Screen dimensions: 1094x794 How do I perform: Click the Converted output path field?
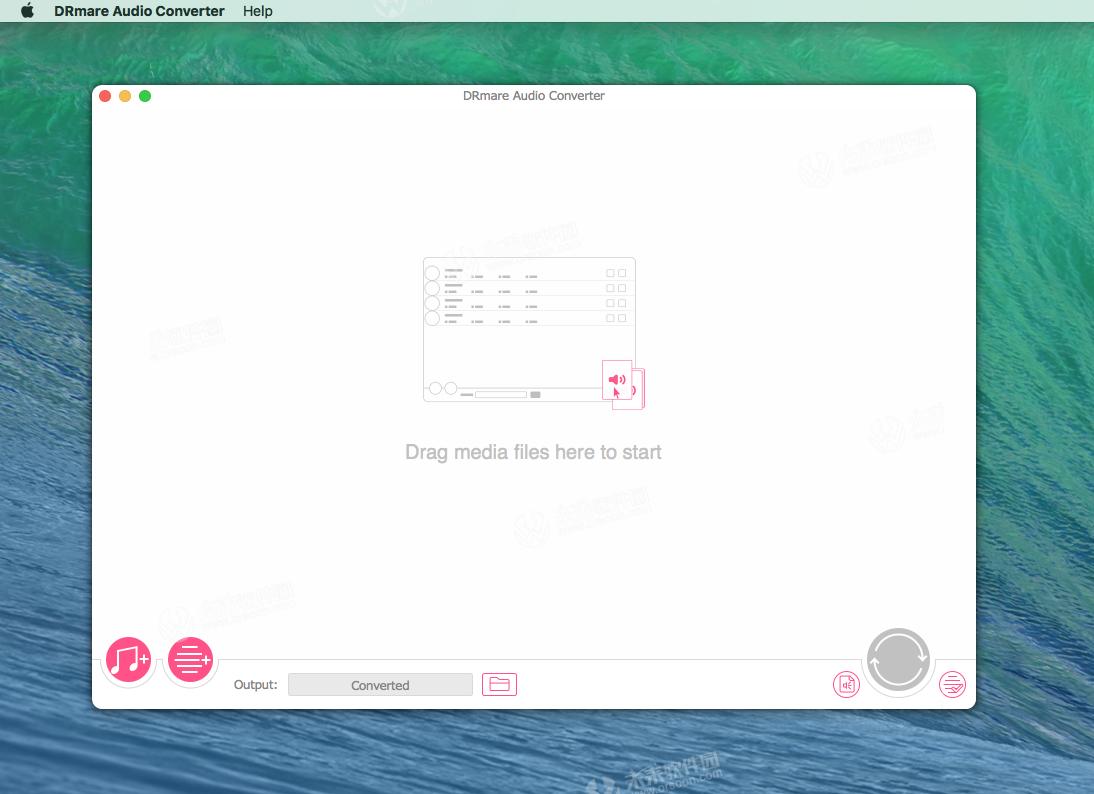[380, 684]
